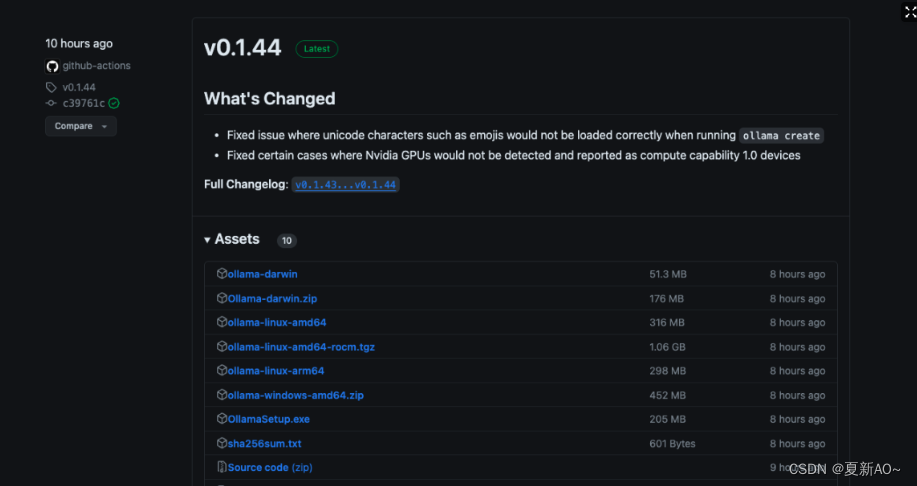Click the package icon for ollama-darwin
Viewport: 917px width, 486px height.
click(222, 274)
